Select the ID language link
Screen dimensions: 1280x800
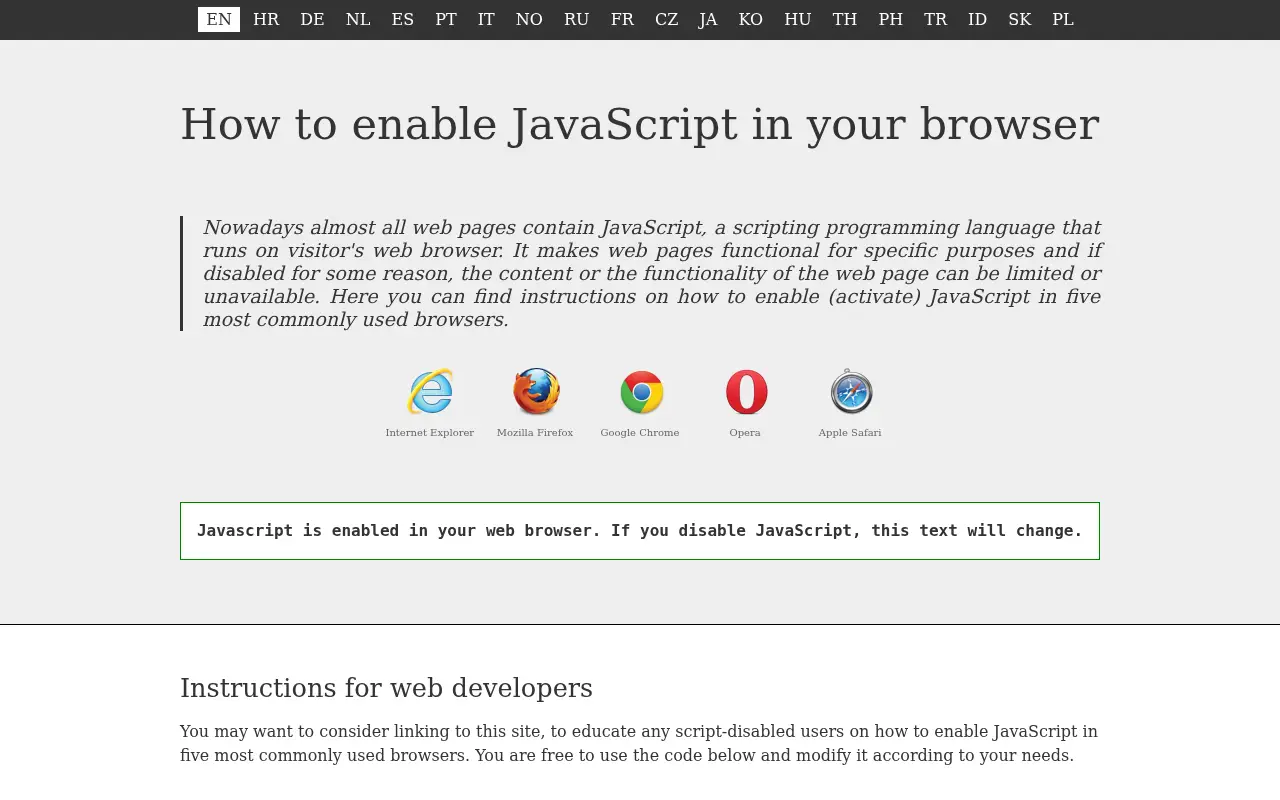click(x=978, y=19)
